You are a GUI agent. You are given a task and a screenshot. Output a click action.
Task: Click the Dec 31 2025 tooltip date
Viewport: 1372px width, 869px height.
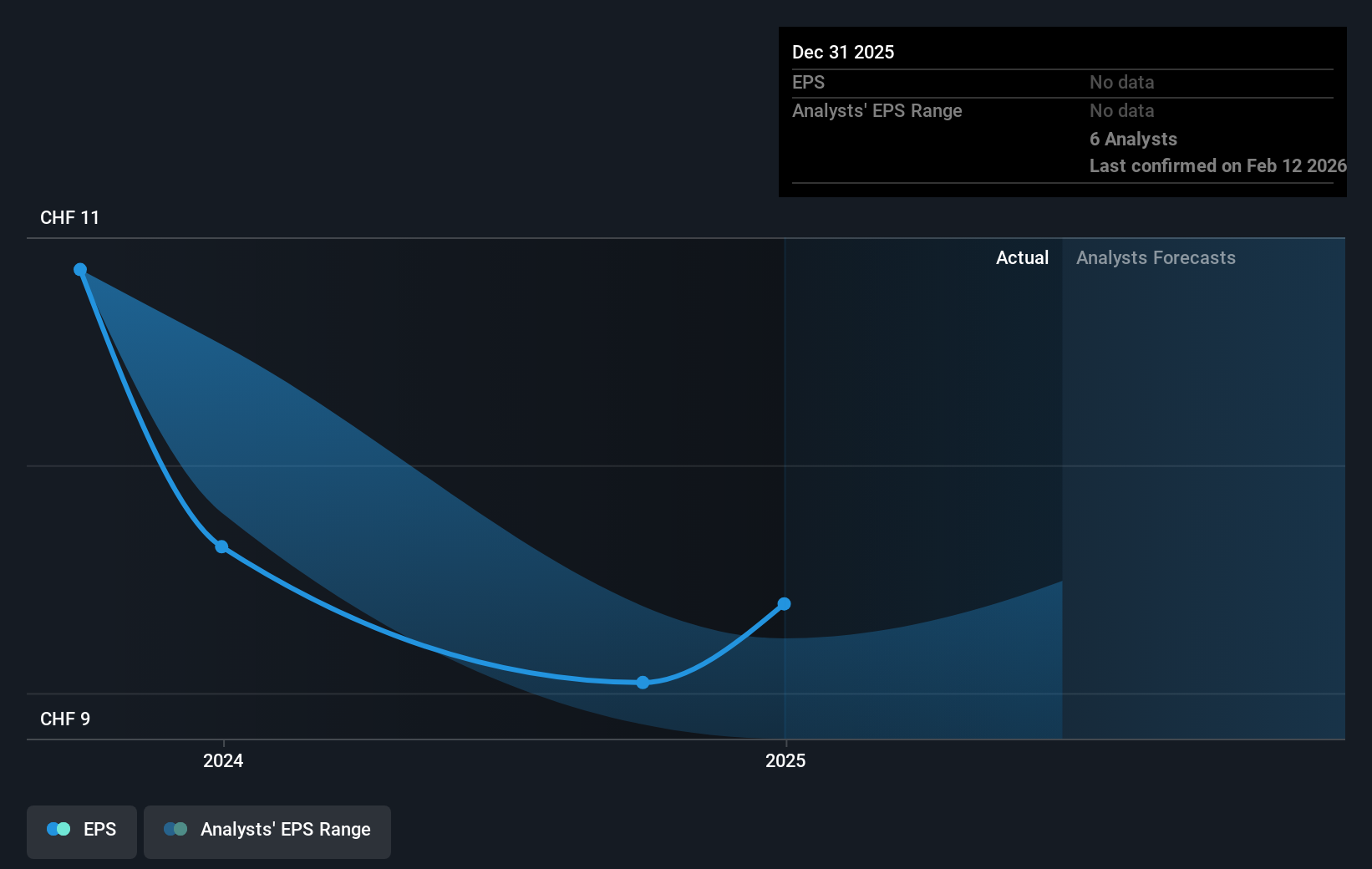coord(842,53)
